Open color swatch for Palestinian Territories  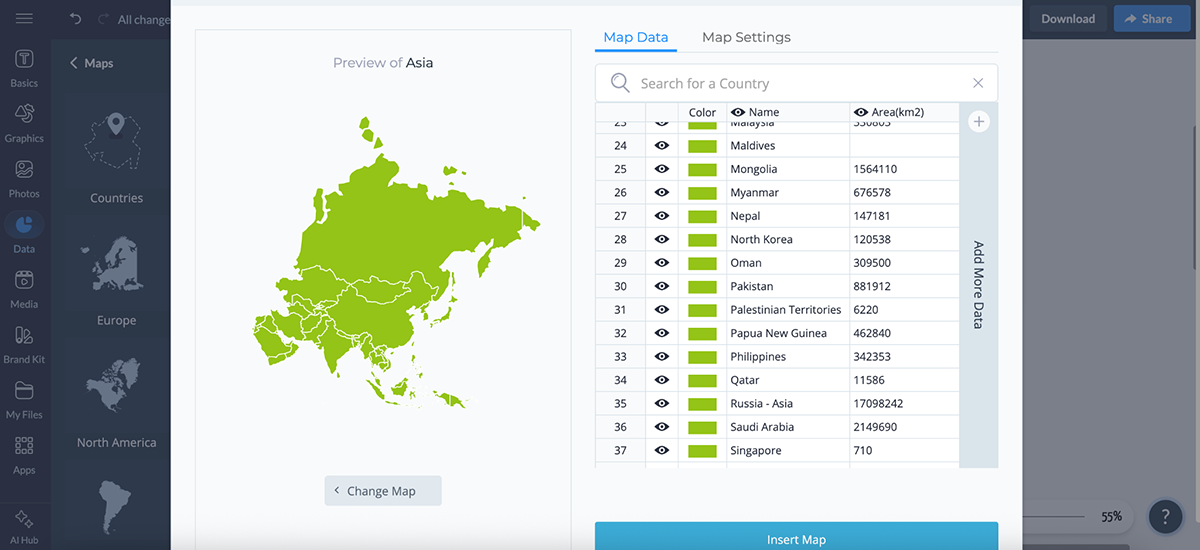click(x=702, y=310)
